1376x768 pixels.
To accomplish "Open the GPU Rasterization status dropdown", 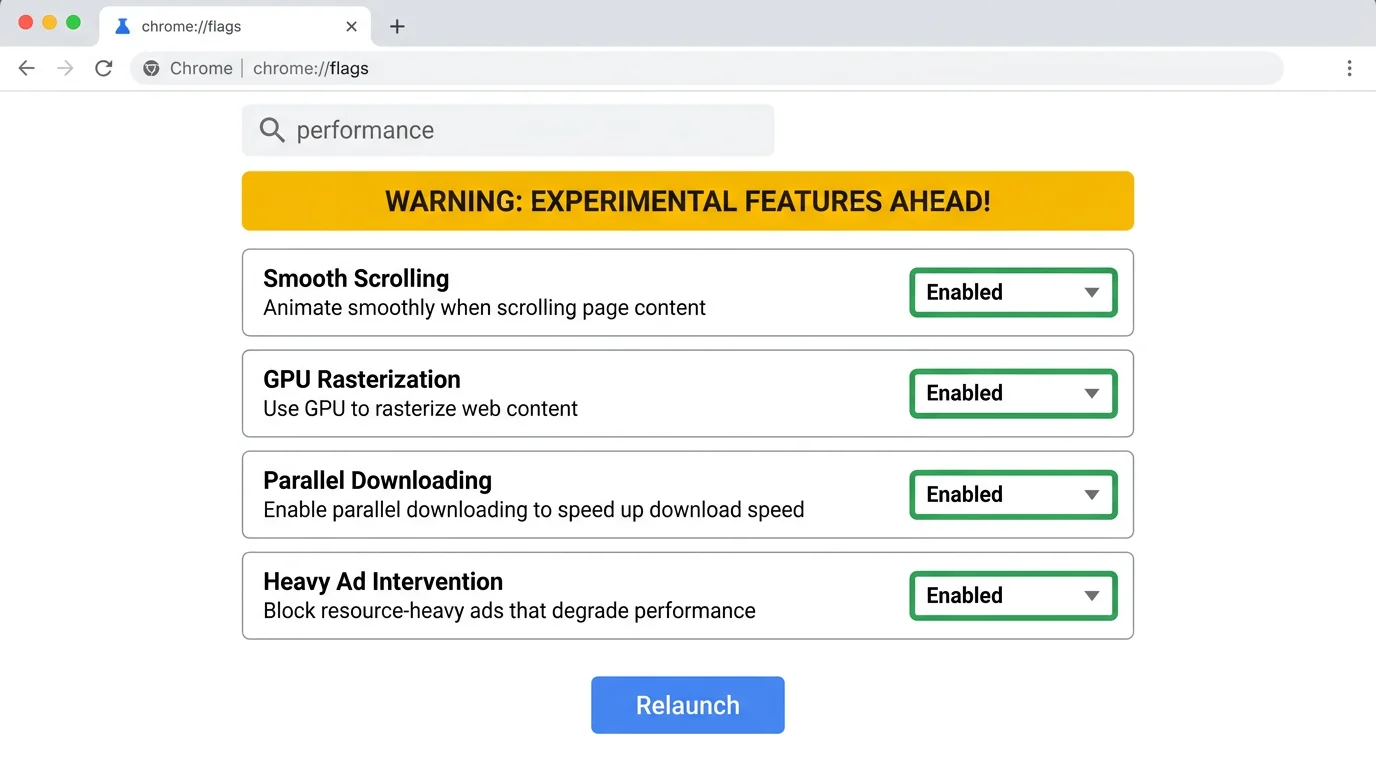I will coord(1012,393).
